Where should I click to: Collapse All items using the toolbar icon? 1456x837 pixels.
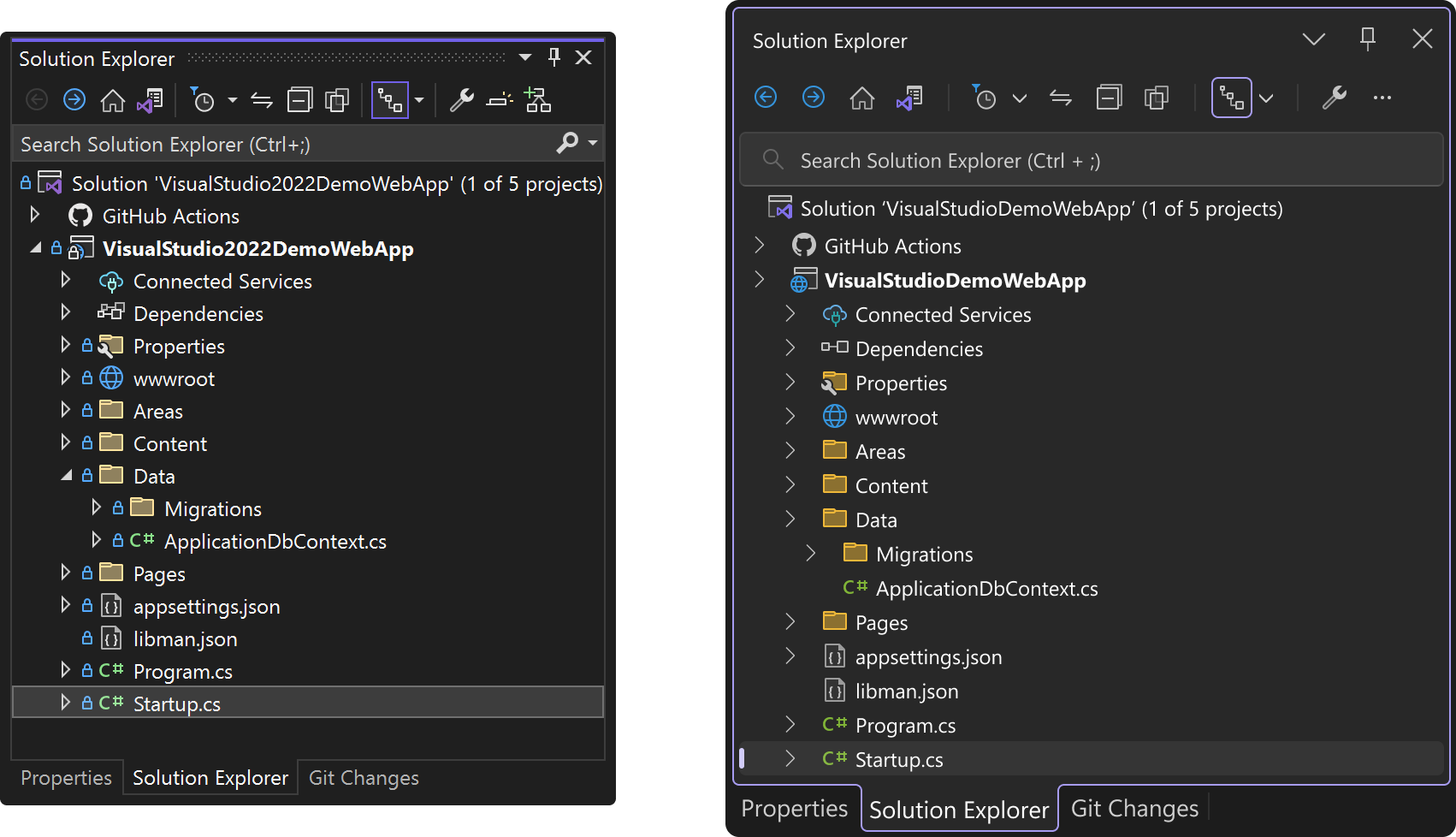pos(299,99)
